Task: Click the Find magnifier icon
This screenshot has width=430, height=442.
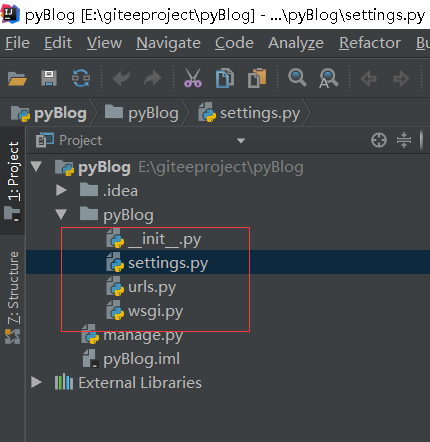Action: pyautogui.click(x=297, y=78)
